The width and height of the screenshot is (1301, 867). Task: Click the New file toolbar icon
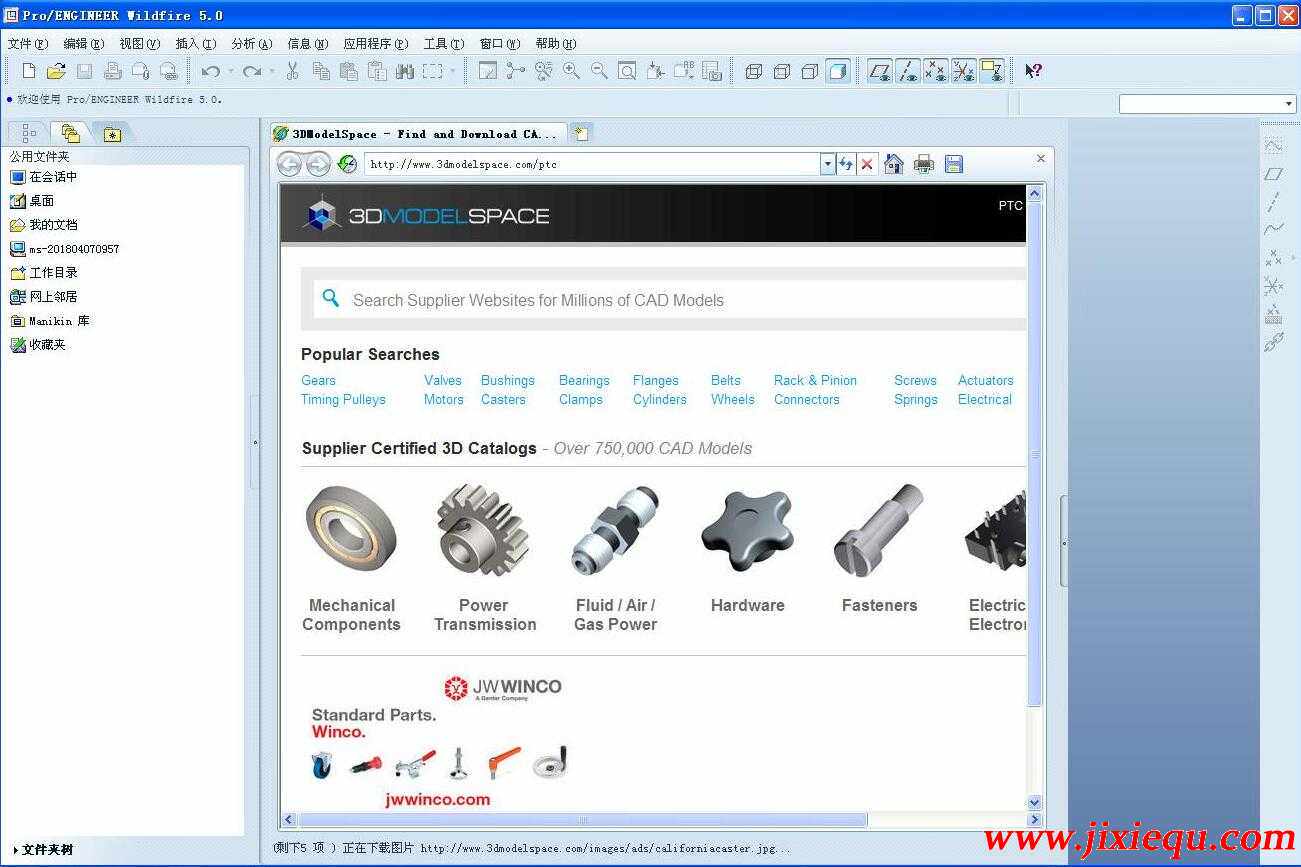coord(29,71)
